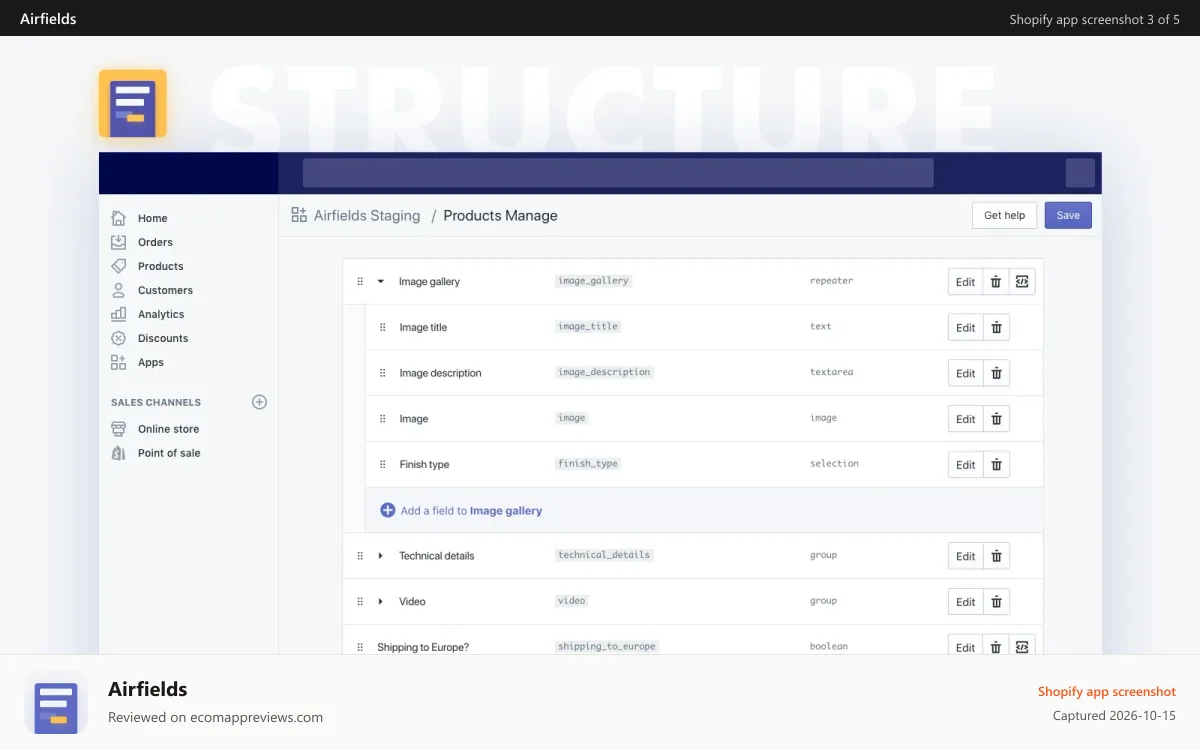Open Online store sales channel

[x=168, y=429]
